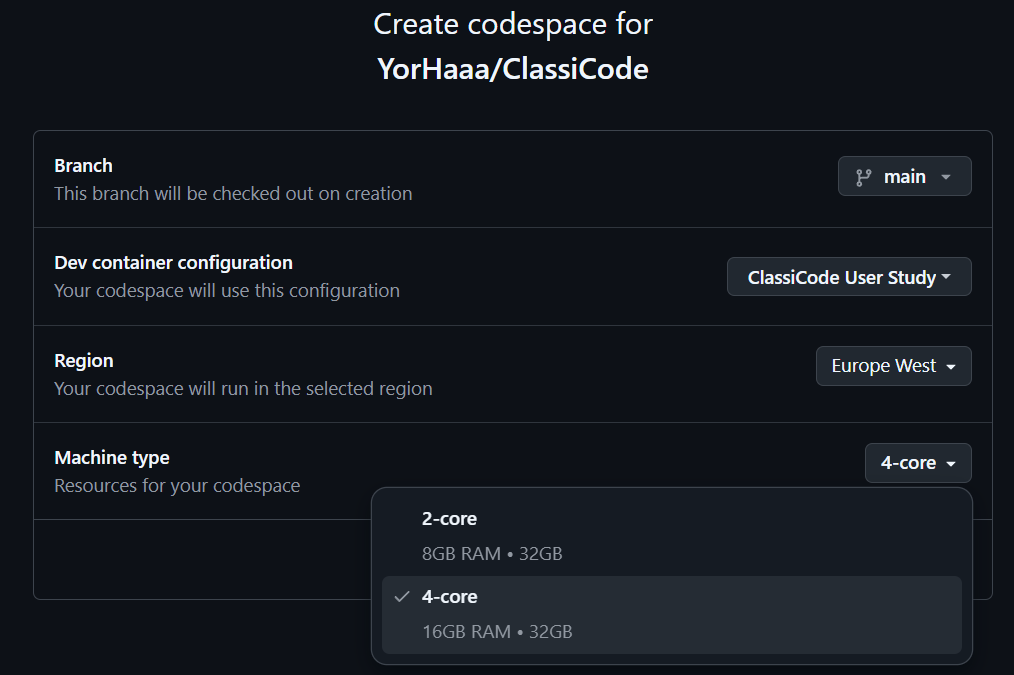Click the Branch setting label
This screenshot has width=1014, height=675.
point(83,166)
